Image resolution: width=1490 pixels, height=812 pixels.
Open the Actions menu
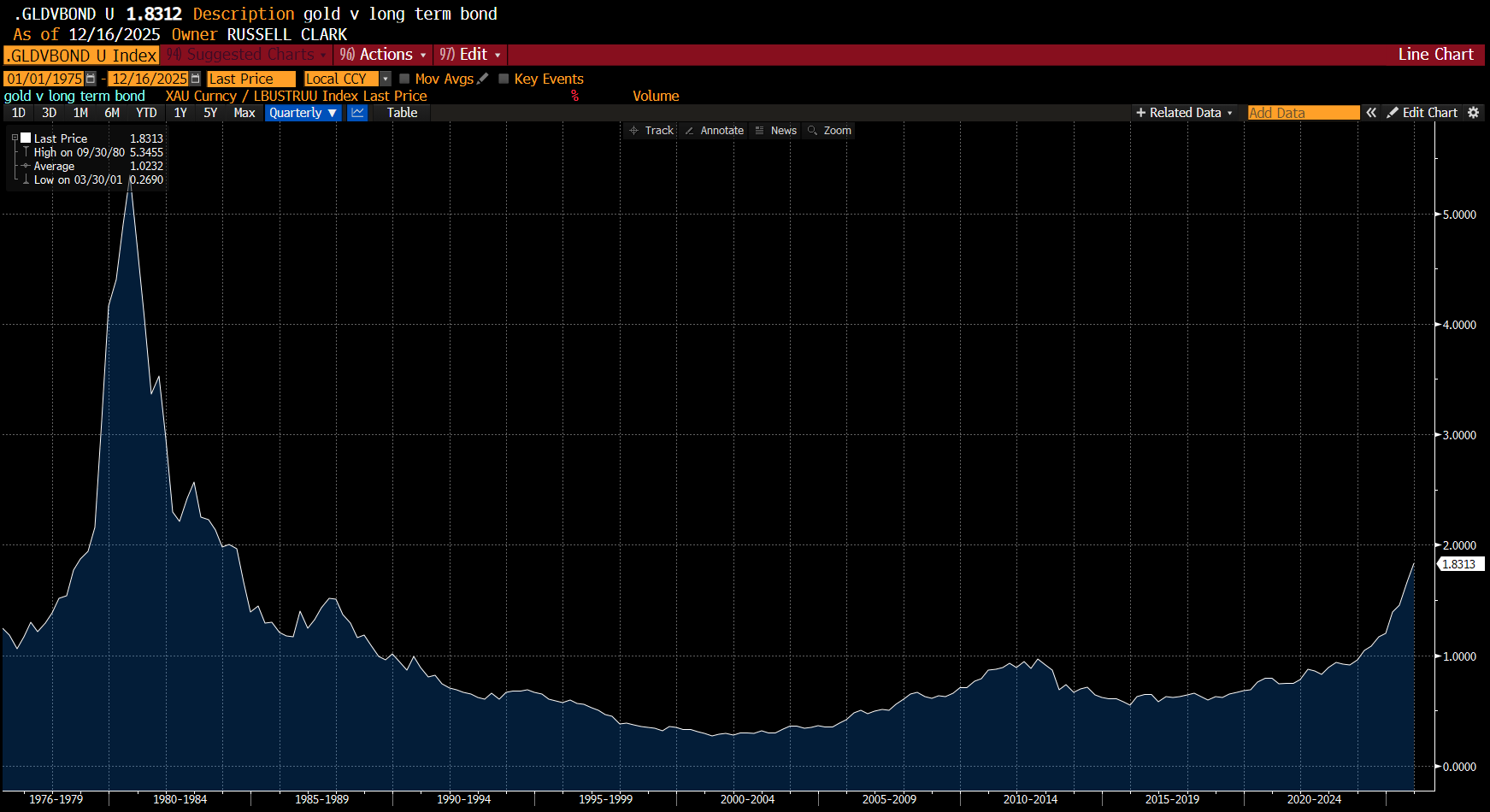383,55
